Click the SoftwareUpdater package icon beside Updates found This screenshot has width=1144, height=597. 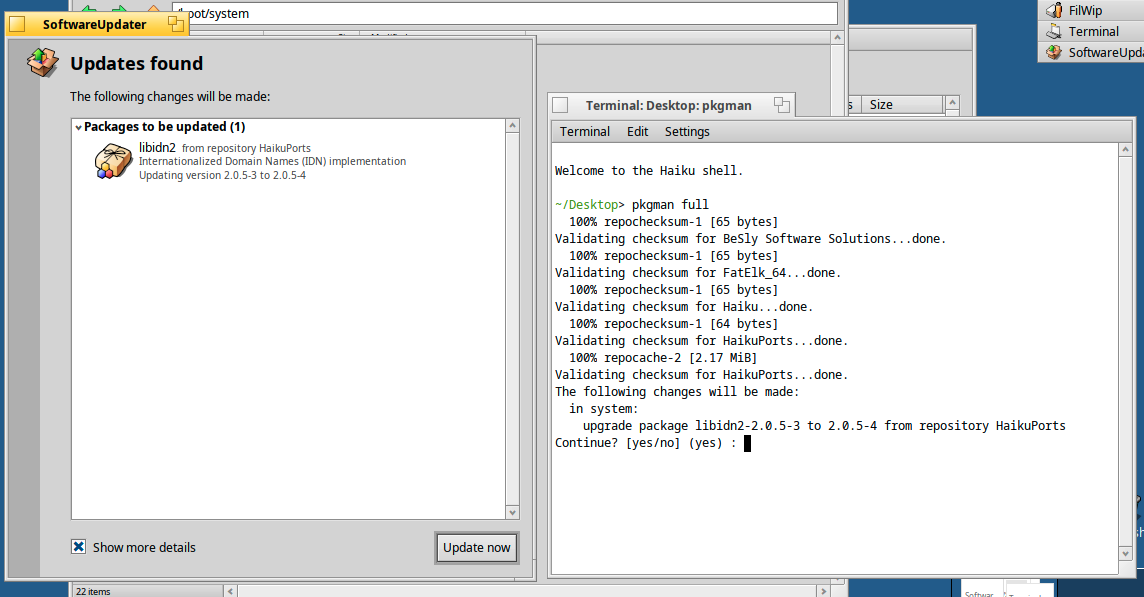[x=41, y=62]
